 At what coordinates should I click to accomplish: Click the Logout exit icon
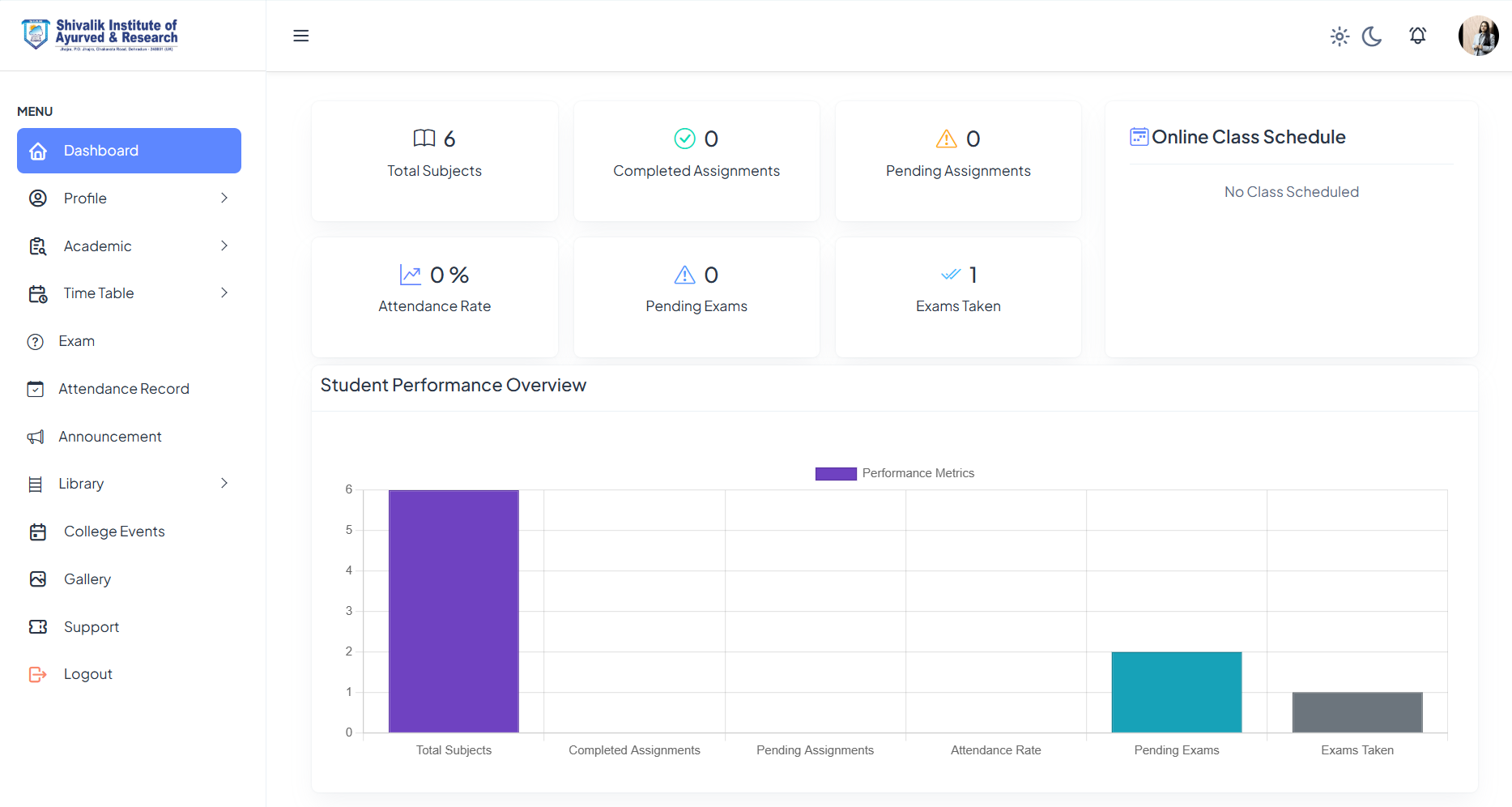pyautogui.click(x=37, y=673)
